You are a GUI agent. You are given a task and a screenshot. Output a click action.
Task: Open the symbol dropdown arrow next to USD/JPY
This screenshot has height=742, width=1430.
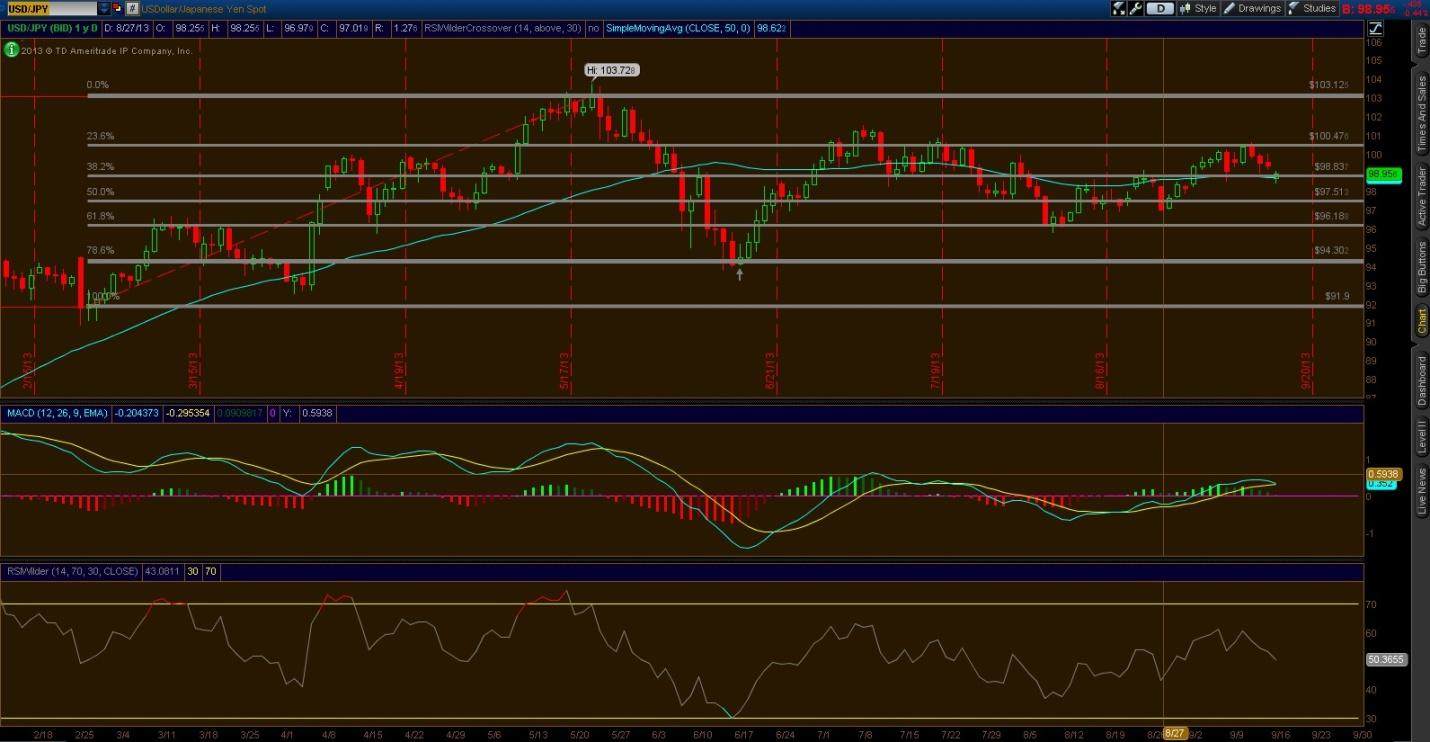[103, 8]
